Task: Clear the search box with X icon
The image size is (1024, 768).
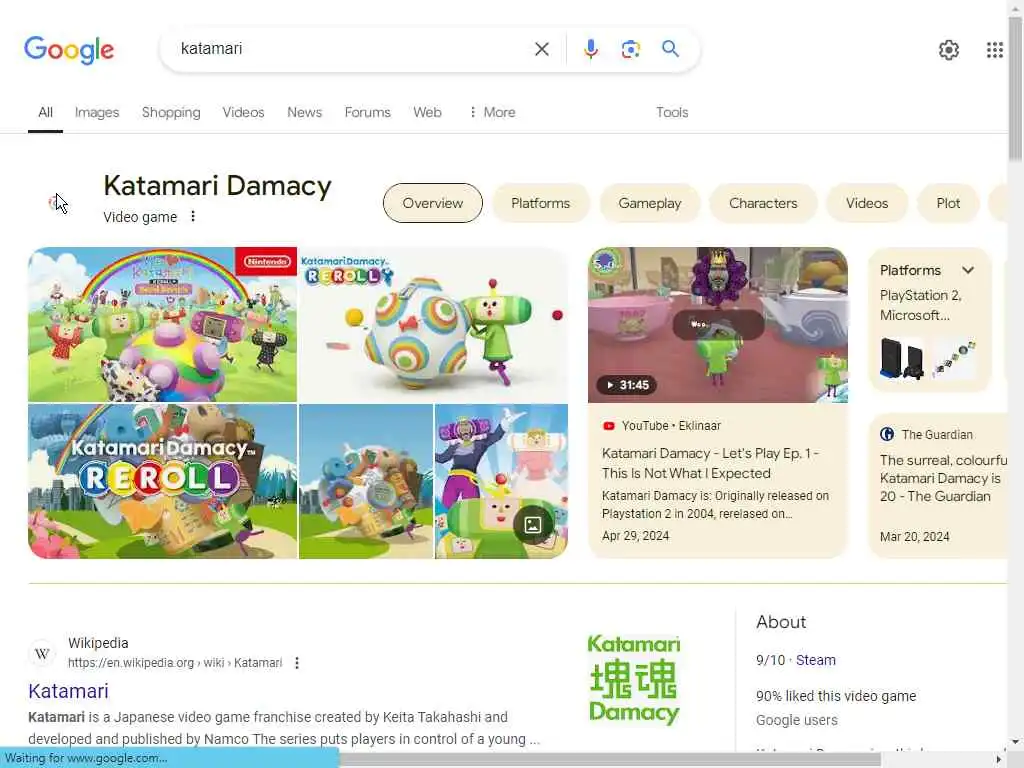Action: 541,49
